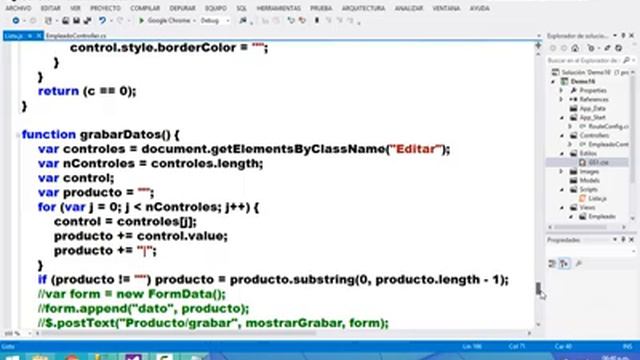Viewport: 640px width, 360px height.
Task: Click the Back icon in Solution Explorer toolbar
Action: pos(553,48)
